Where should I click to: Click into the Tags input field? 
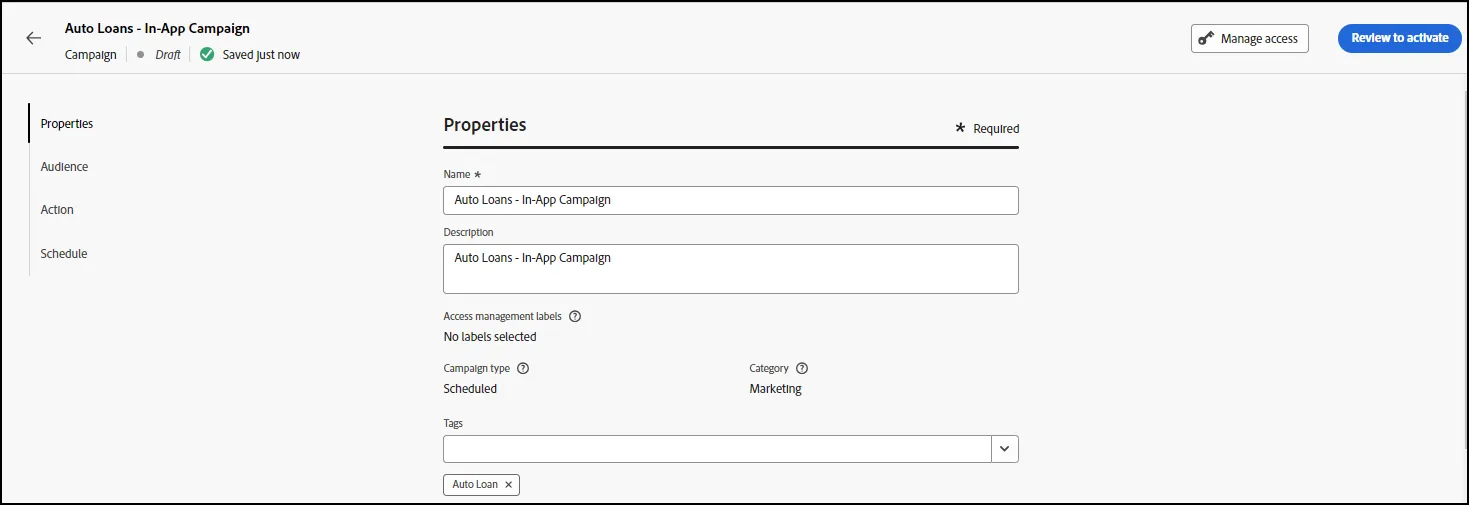[x=717, y=449]
